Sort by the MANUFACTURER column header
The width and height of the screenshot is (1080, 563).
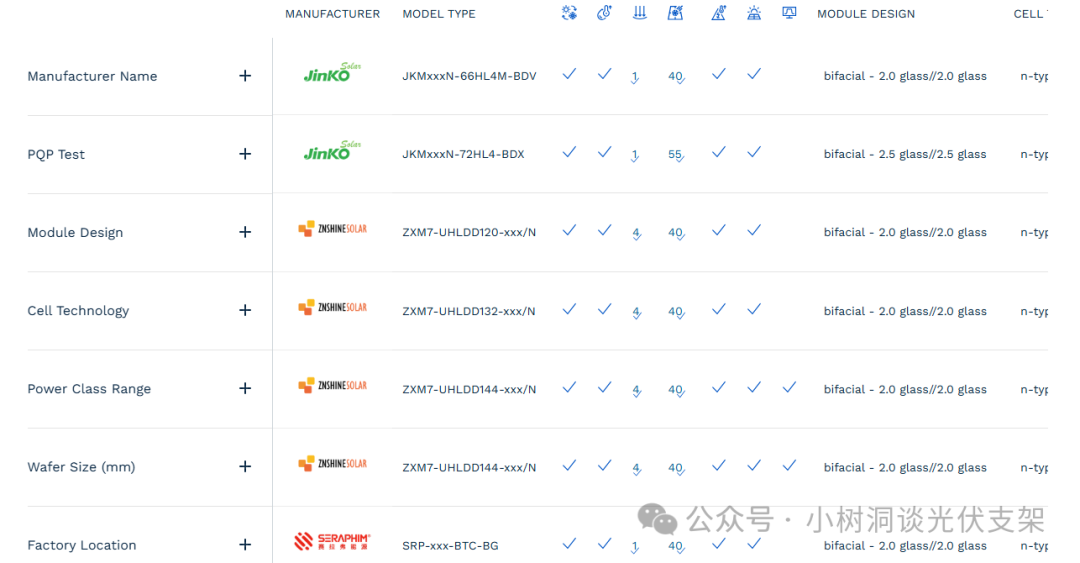pyautogui.click(x=333, y=14)
